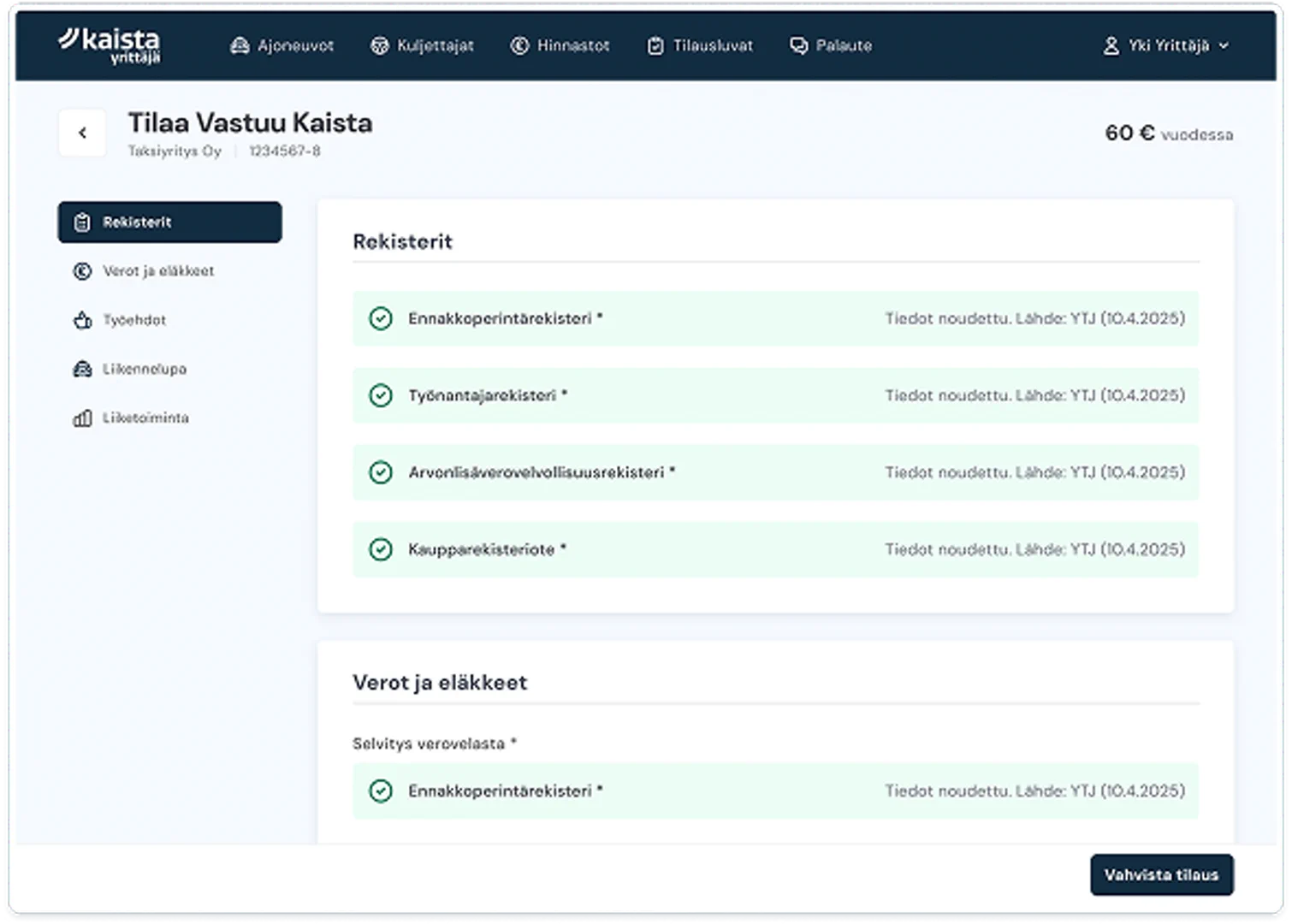Click the icon beside Työehdot

pyautogui.click(x=82, y=320)
